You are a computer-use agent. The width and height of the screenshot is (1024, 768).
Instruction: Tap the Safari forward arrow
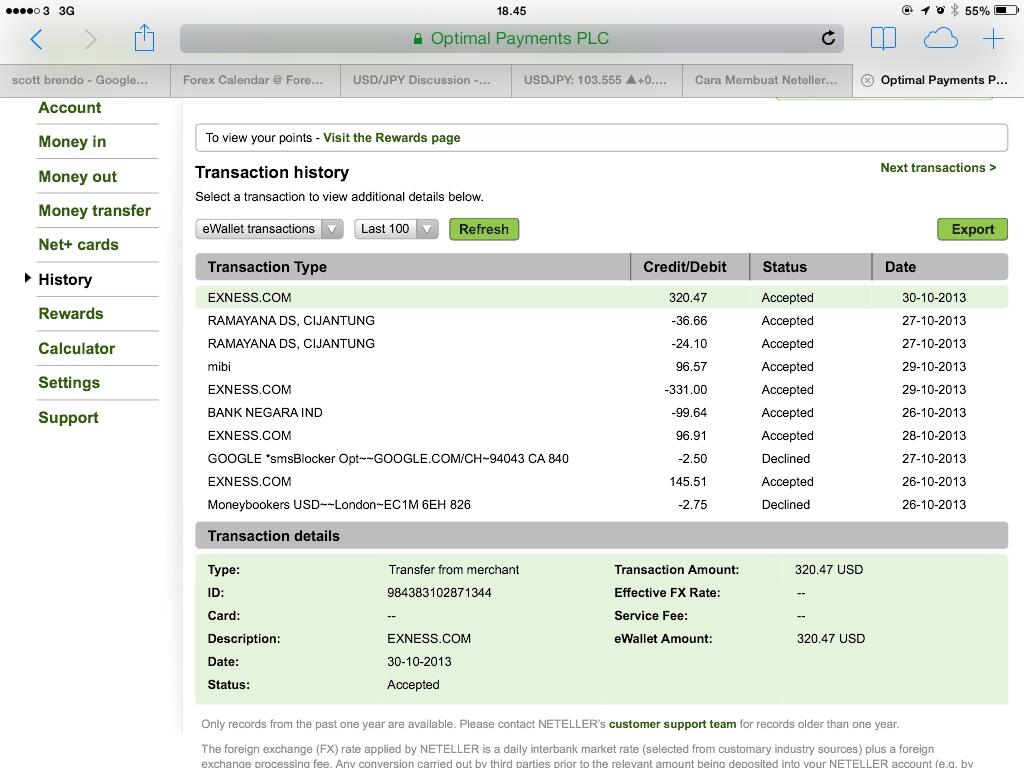[90, 39]
